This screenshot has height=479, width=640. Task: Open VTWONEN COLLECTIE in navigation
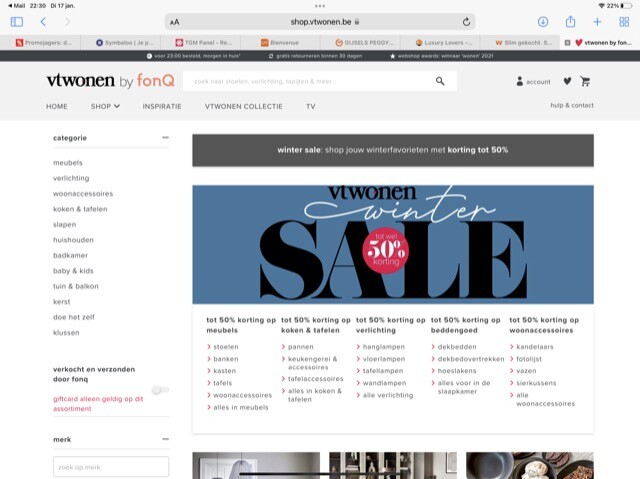point(244,106)
